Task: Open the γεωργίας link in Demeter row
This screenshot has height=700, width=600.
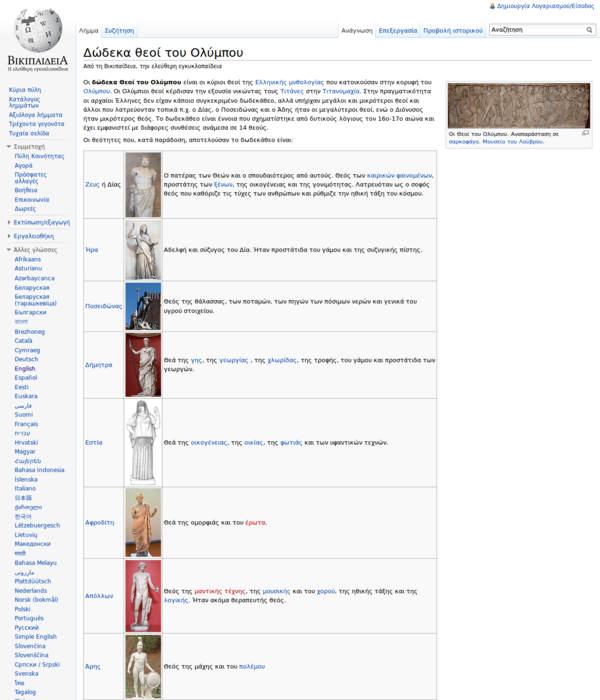Action: pos(233,360)
